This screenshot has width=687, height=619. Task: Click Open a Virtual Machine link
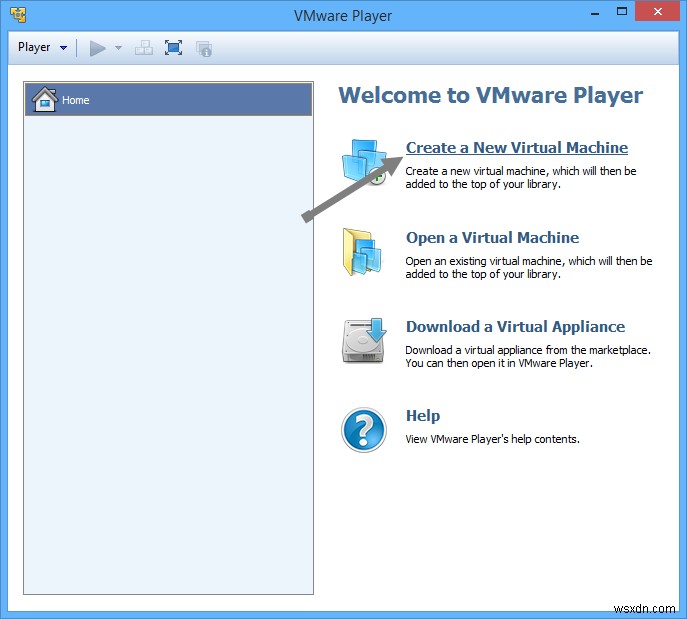click(492, 237)
